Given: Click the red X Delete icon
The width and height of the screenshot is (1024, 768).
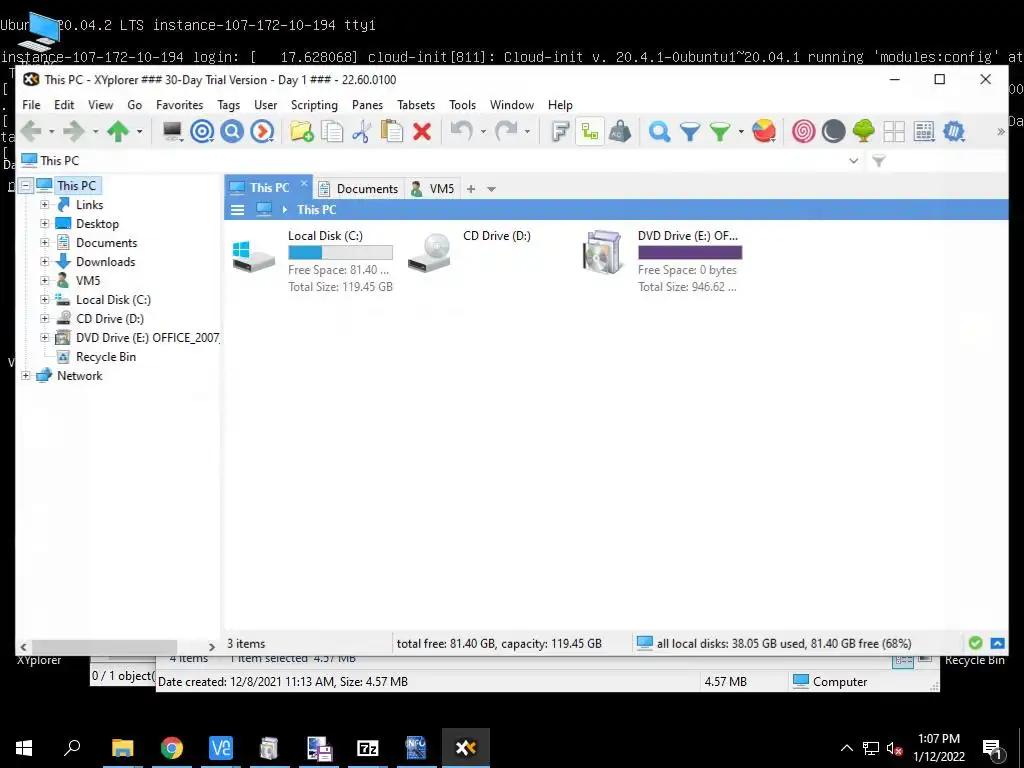Looking at the screenshot, I should point(422,131).
